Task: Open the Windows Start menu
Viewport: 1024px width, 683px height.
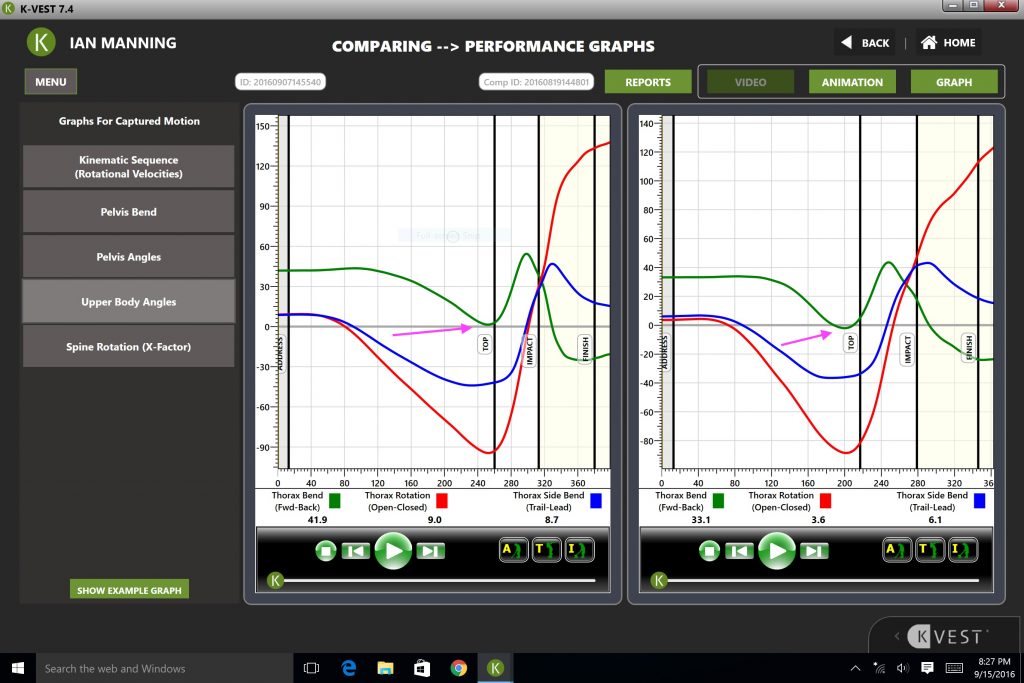Action: coord(18,668)
